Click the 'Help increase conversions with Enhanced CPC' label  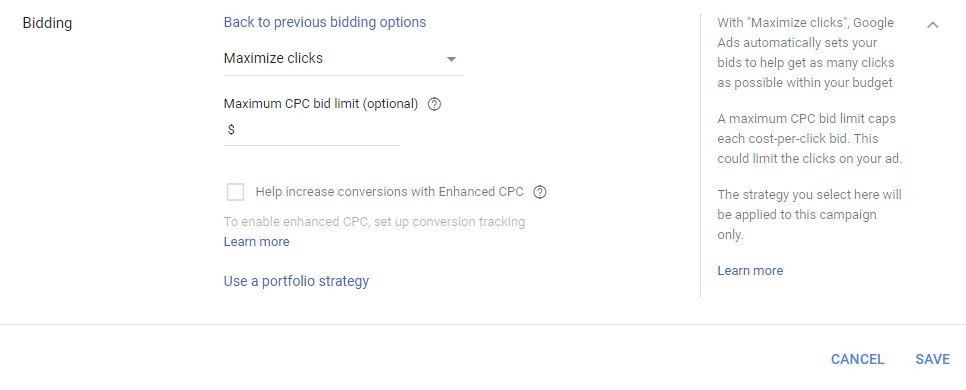(x=389, y=192)
